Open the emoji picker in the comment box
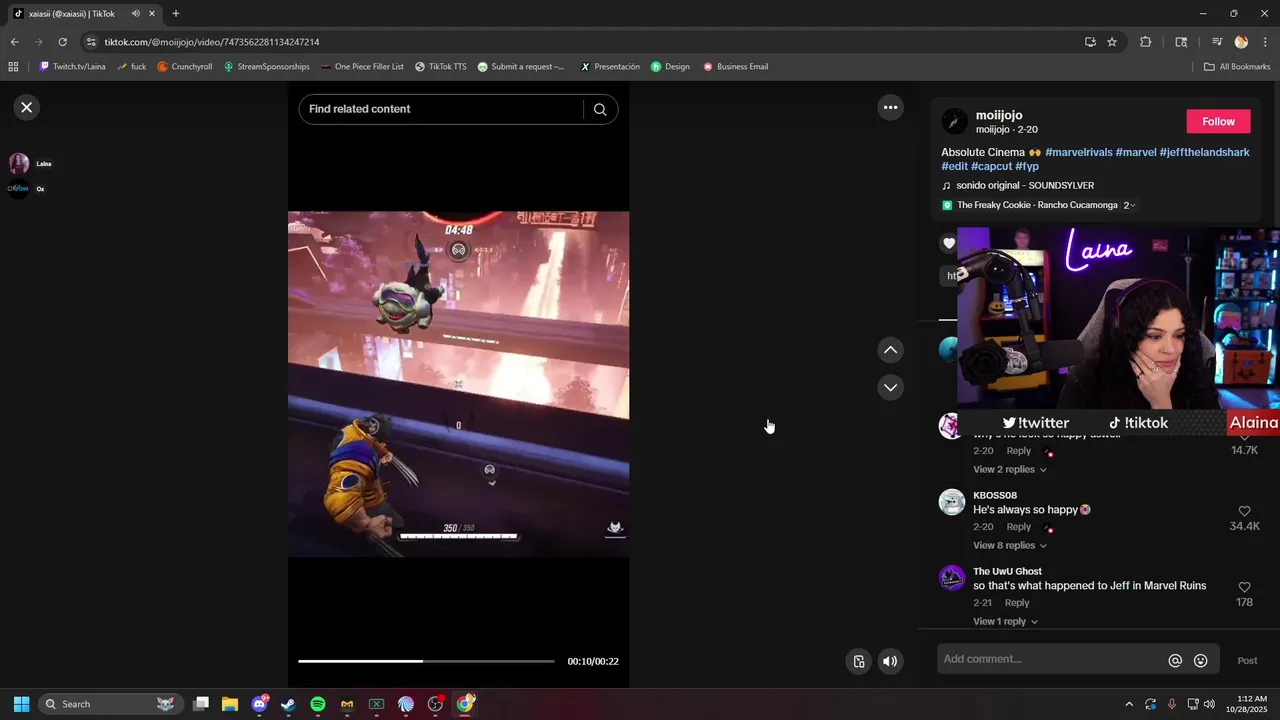Screen dimensions: 1280x720 1201,660
